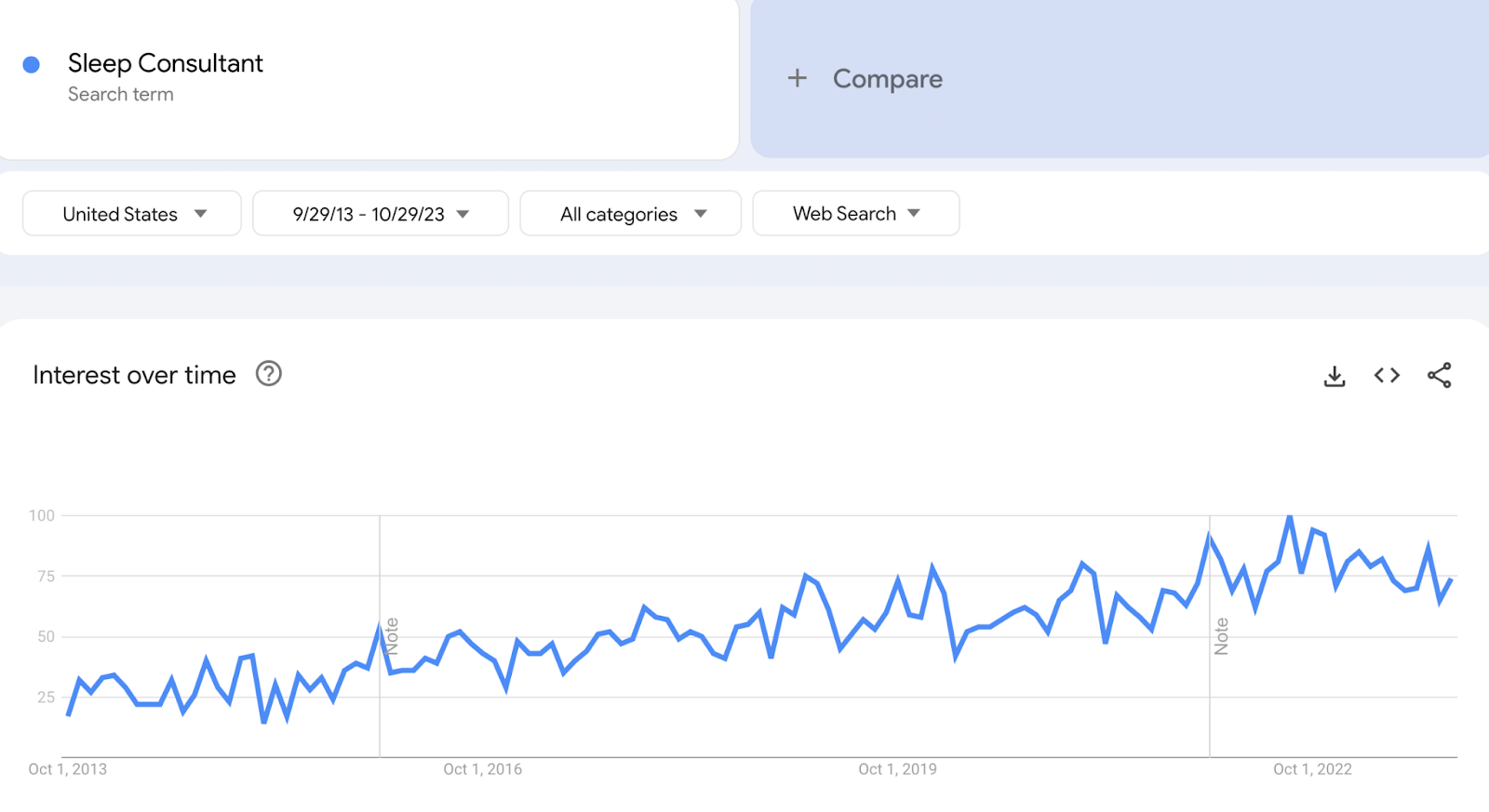
Task: Open the United States region dropdown
Action: [x=132, y=214]
